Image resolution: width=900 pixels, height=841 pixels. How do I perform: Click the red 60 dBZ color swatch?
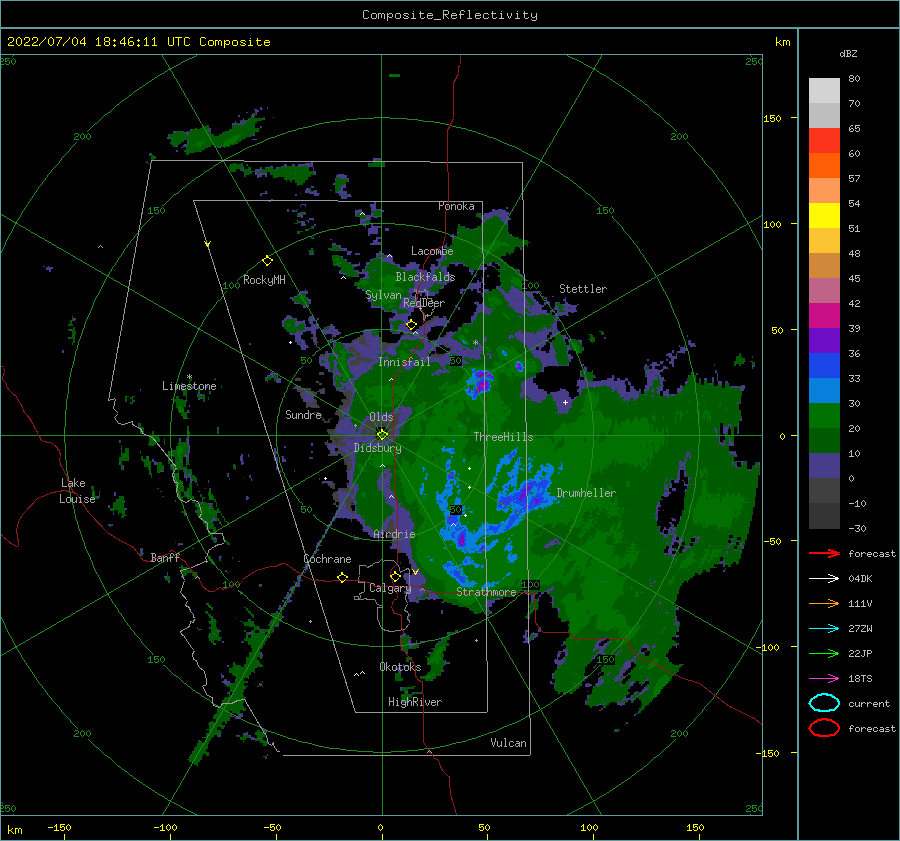pos(824,141)
